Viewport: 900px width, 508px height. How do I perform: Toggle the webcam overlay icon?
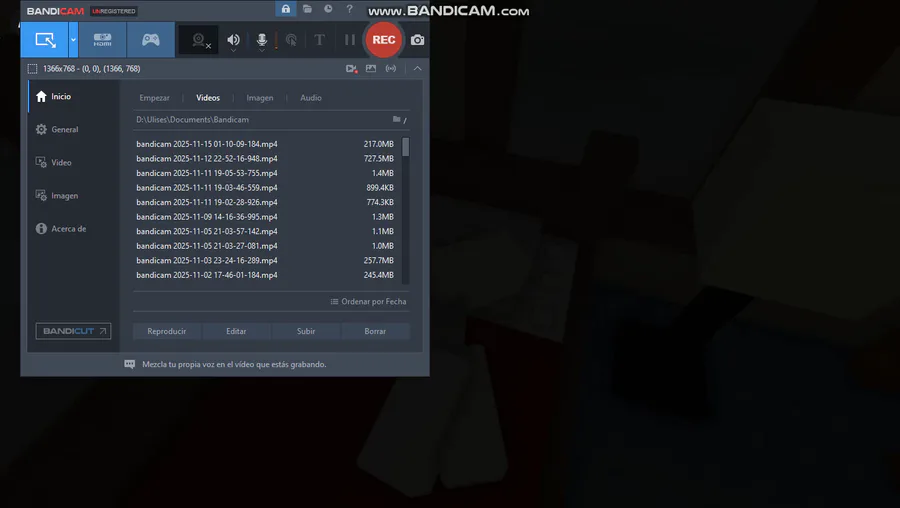[199, 40]
